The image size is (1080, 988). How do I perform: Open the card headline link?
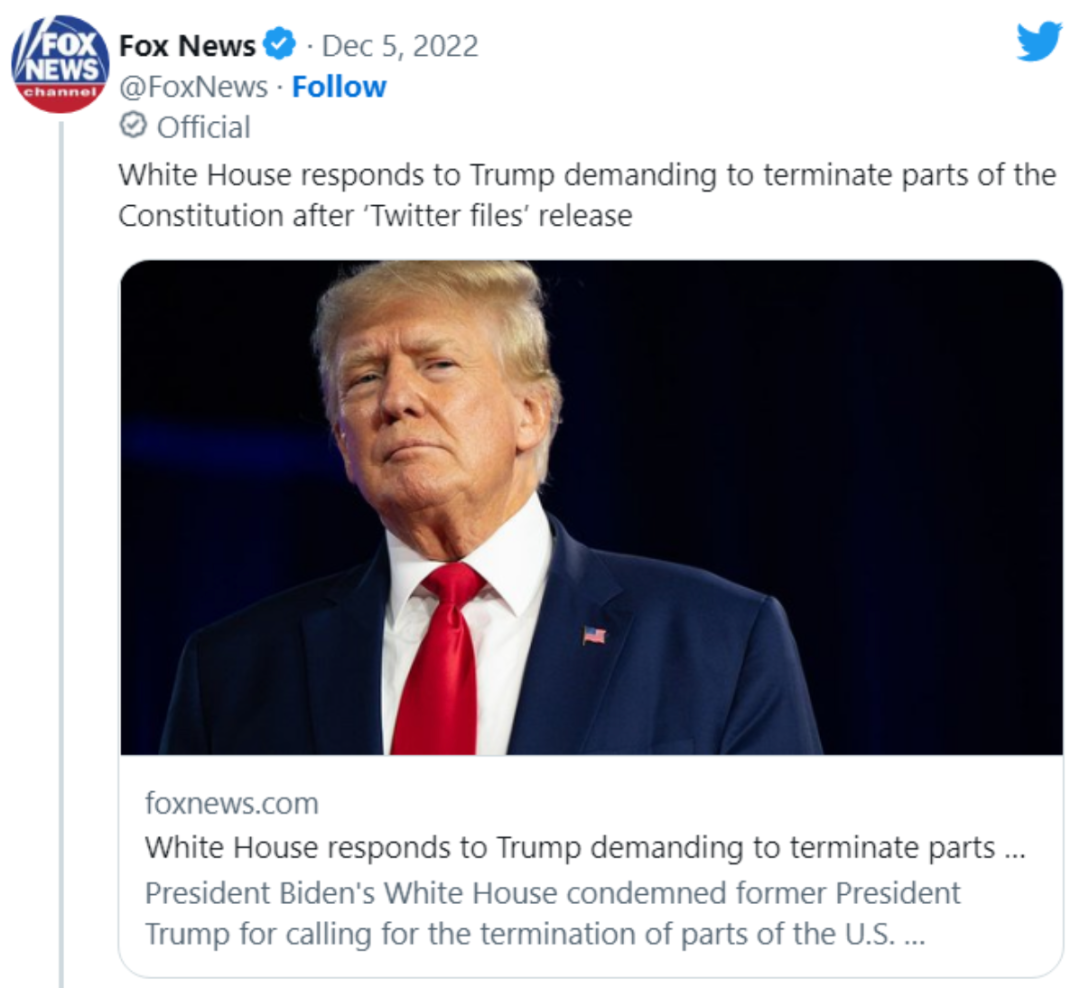point(585,847)
